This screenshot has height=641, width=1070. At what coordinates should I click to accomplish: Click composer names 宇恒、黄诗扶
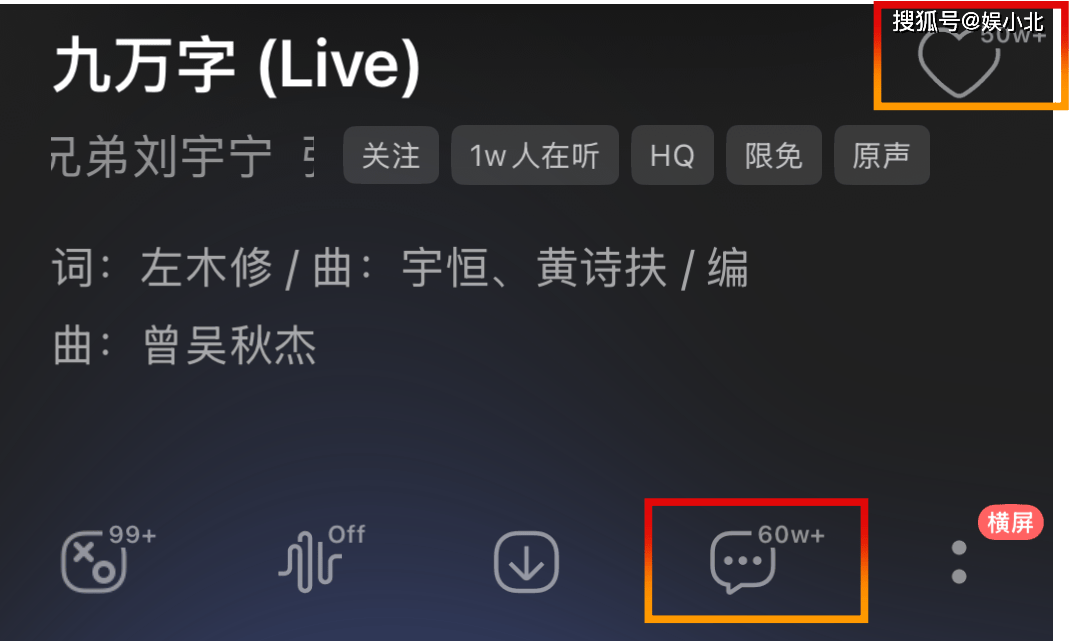534,268
